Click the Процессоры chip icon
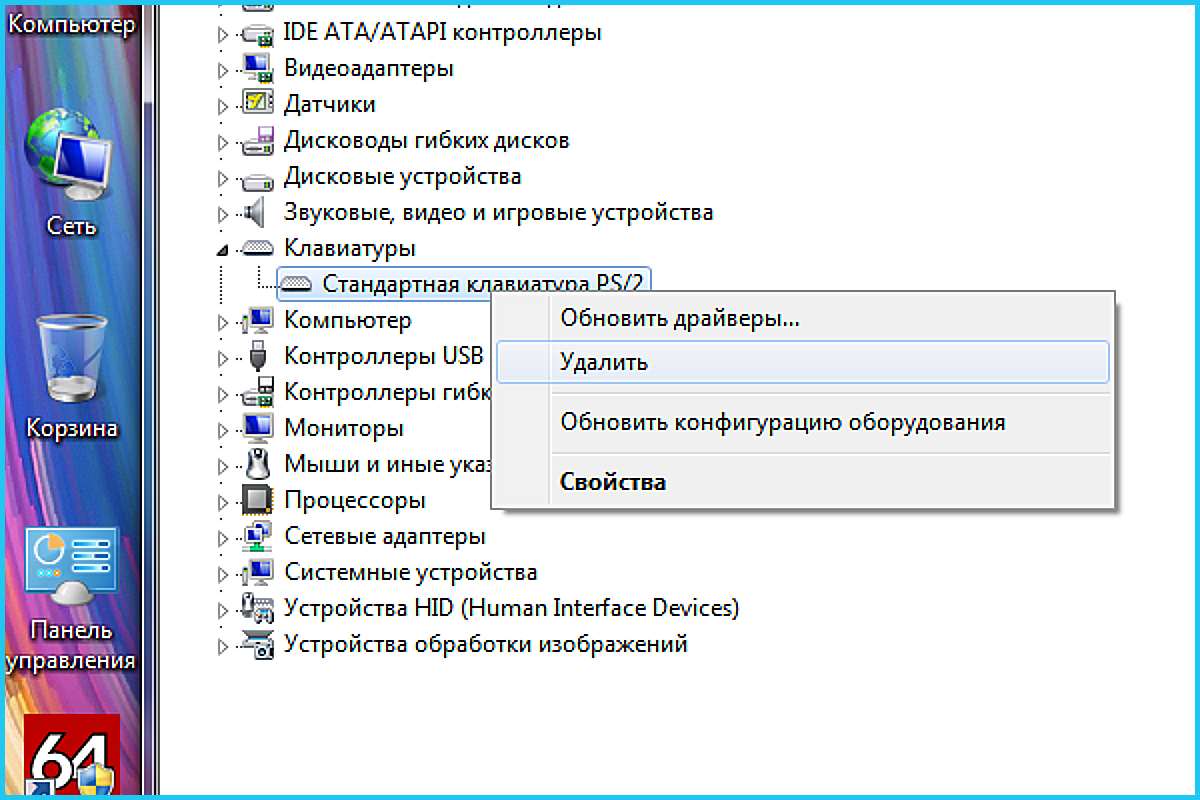 (258, 500)
